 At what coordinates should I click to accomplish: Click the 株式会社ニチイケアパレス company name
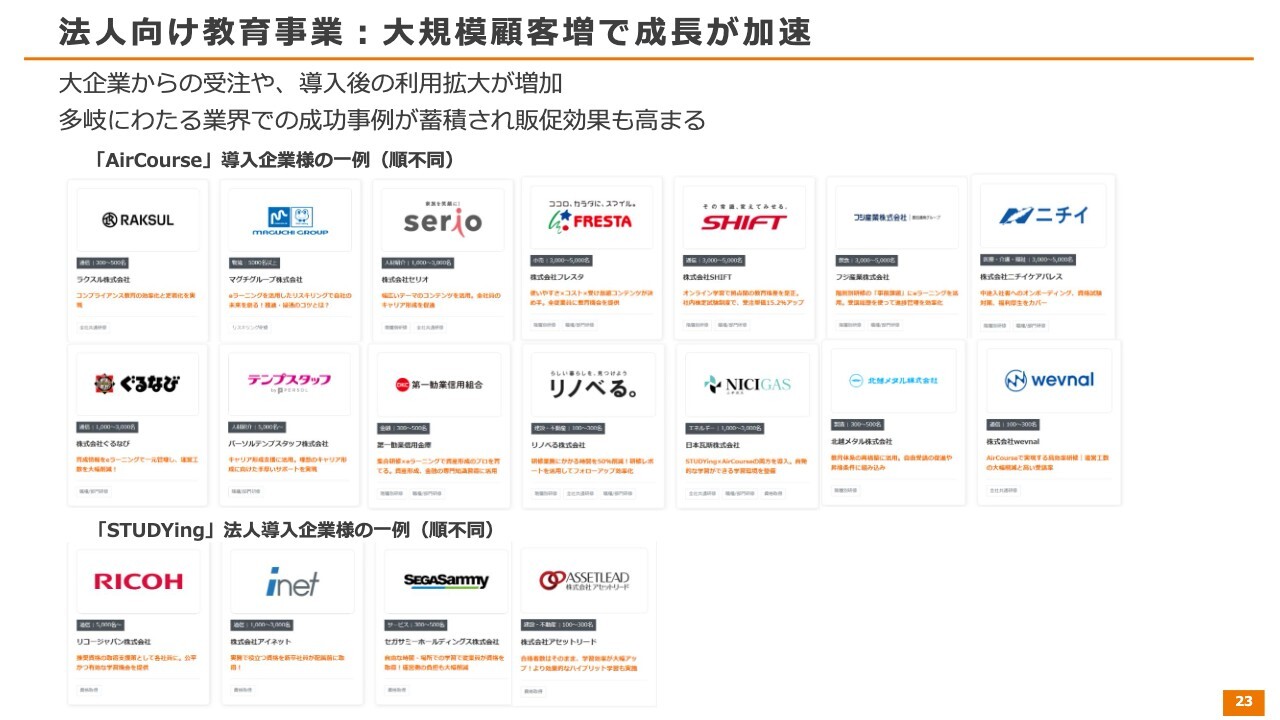(x=1022, y=276)
